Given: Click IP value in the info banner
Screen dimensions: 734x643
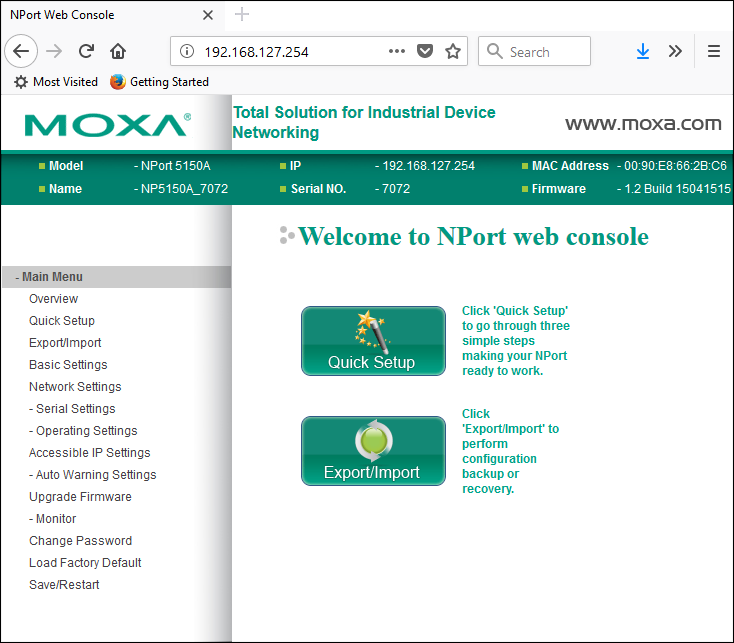Looking at the screenshot, I should tap(428, 166).
